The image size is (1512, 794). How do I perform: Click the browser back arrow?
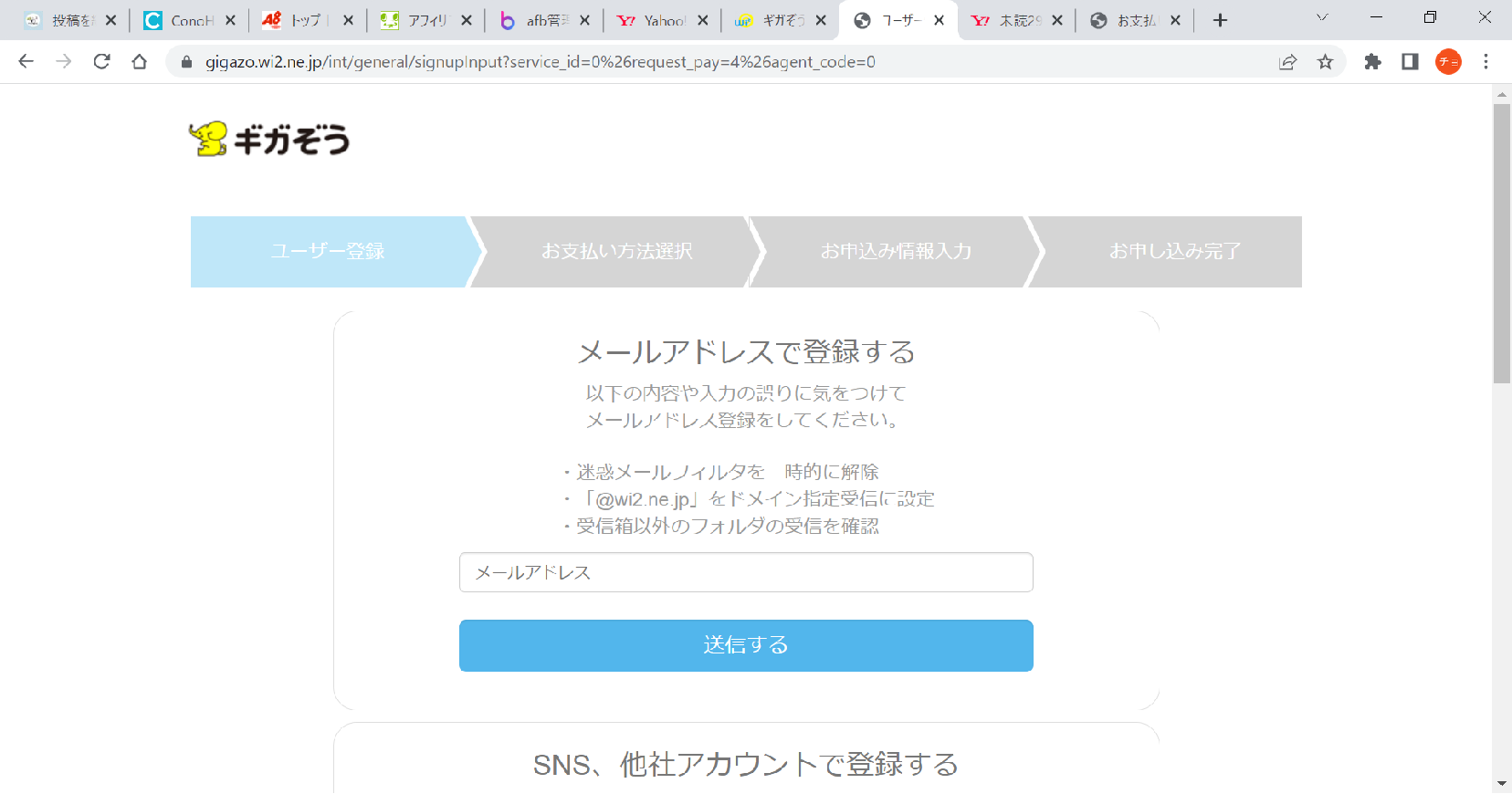point(26,61)
